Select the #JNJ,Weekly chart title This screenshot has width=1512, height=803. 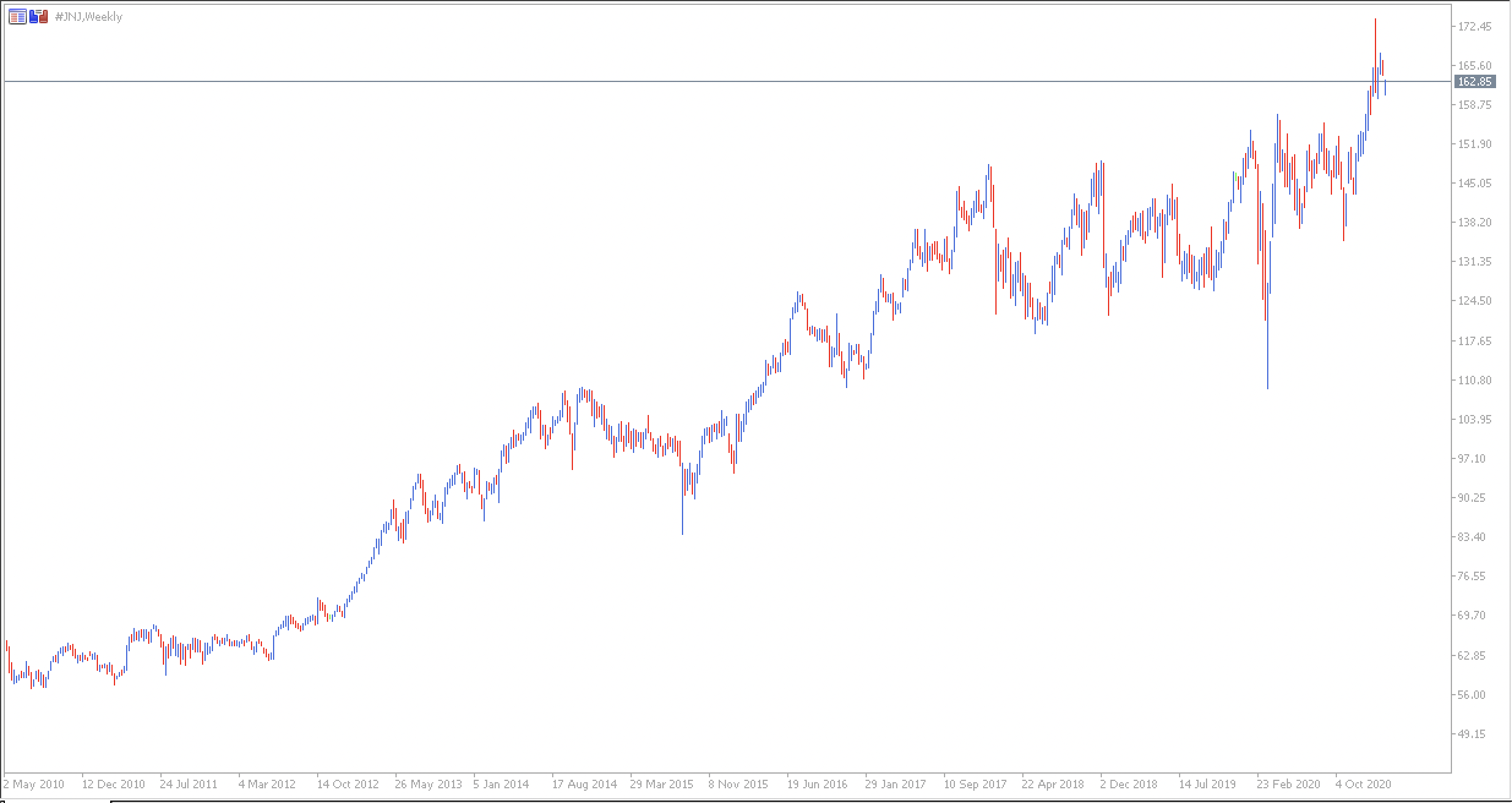click(89, 17)
